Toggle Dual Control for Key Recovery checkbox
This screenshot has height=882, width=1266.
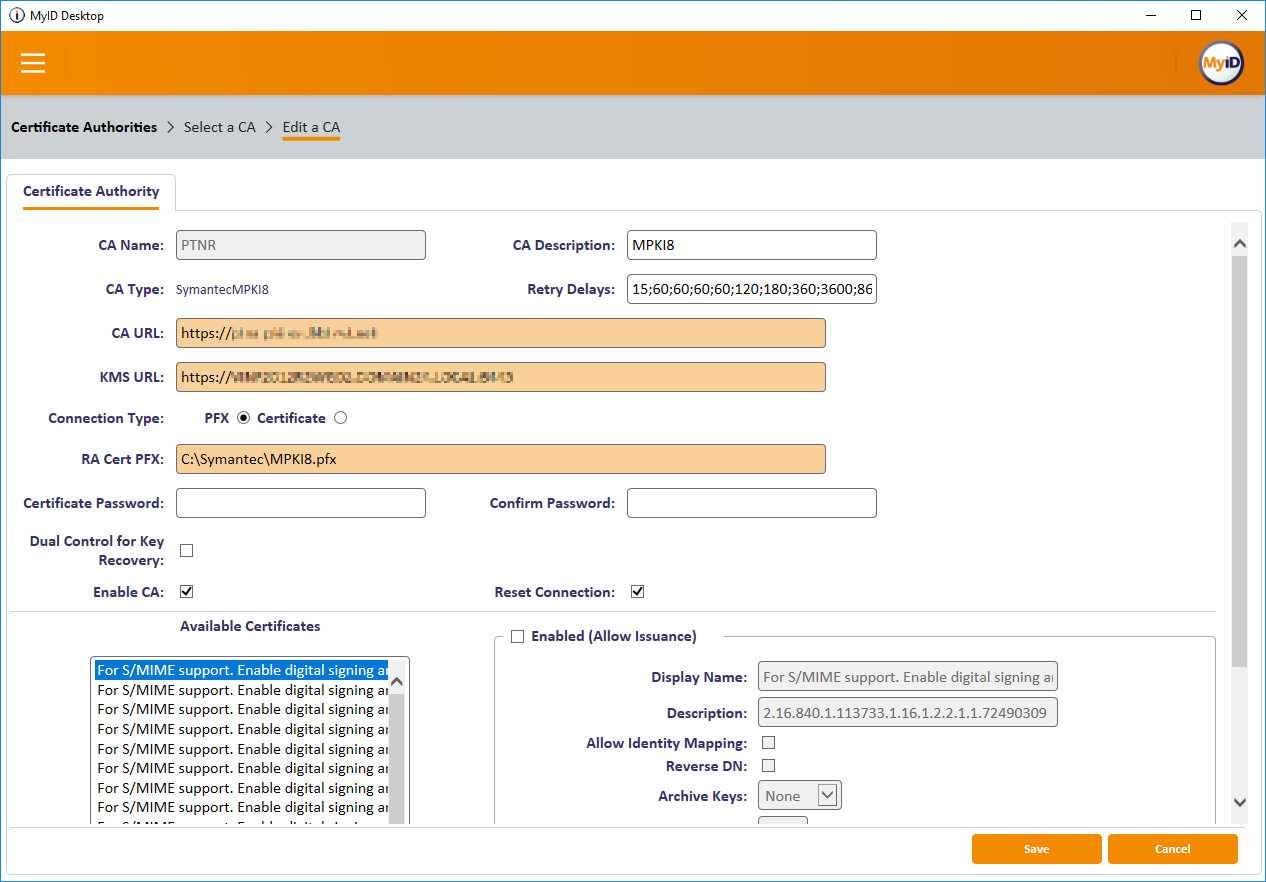[x=186, y=551]
